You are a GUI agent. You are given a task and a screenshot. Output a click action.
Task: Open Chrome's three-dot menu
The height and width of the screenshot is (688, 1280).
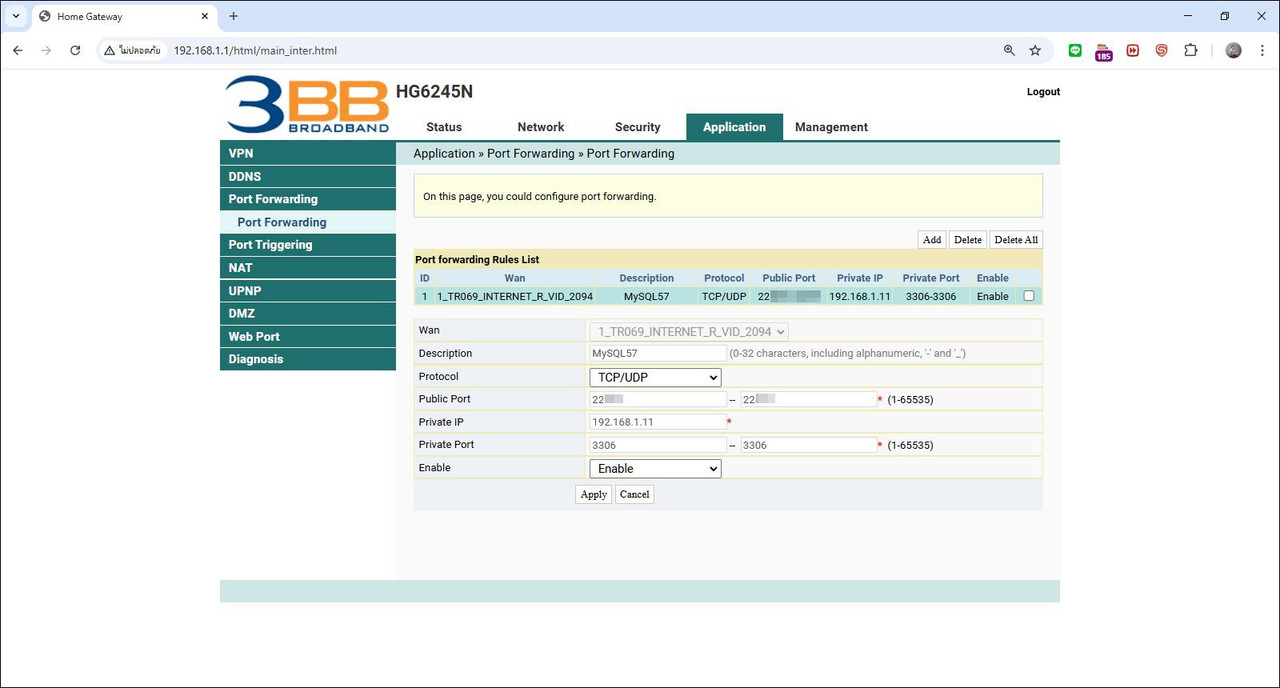1262,50
